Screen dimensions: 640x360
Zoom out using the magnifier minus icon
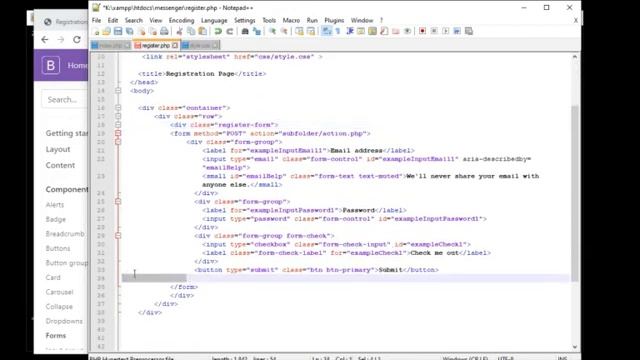click(x=284, y=31)
